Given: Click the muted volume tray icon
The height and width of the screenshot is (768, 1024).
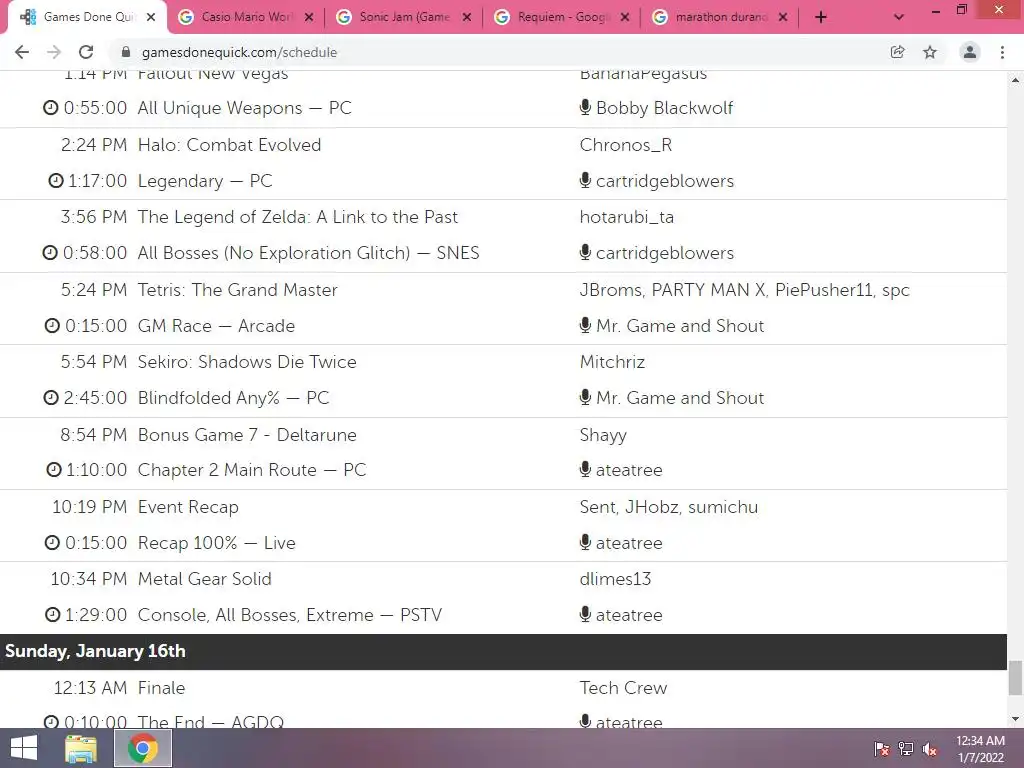Looking at the screenshot, I should pos(929,749).
